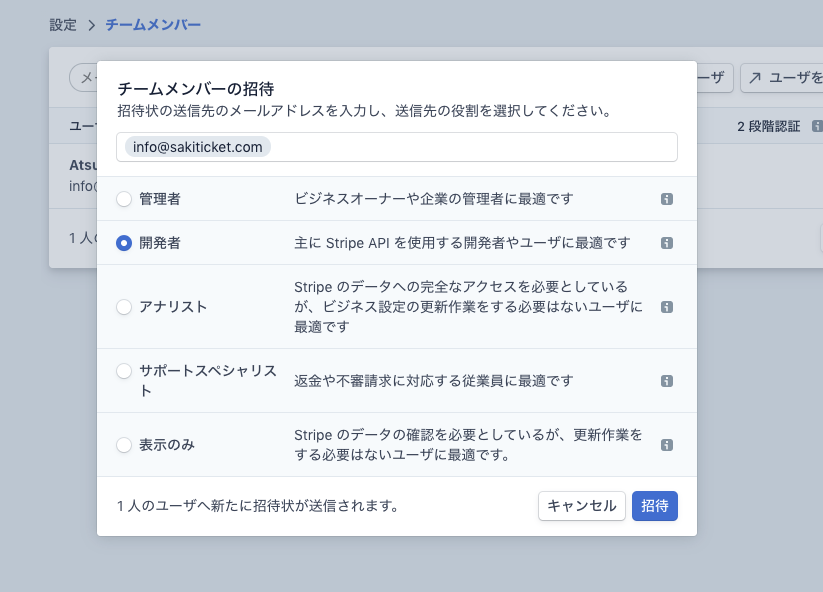Screen dimensions: 823x592
Task: Select the 管理者 radio button
Action: [x=124, y=199]
